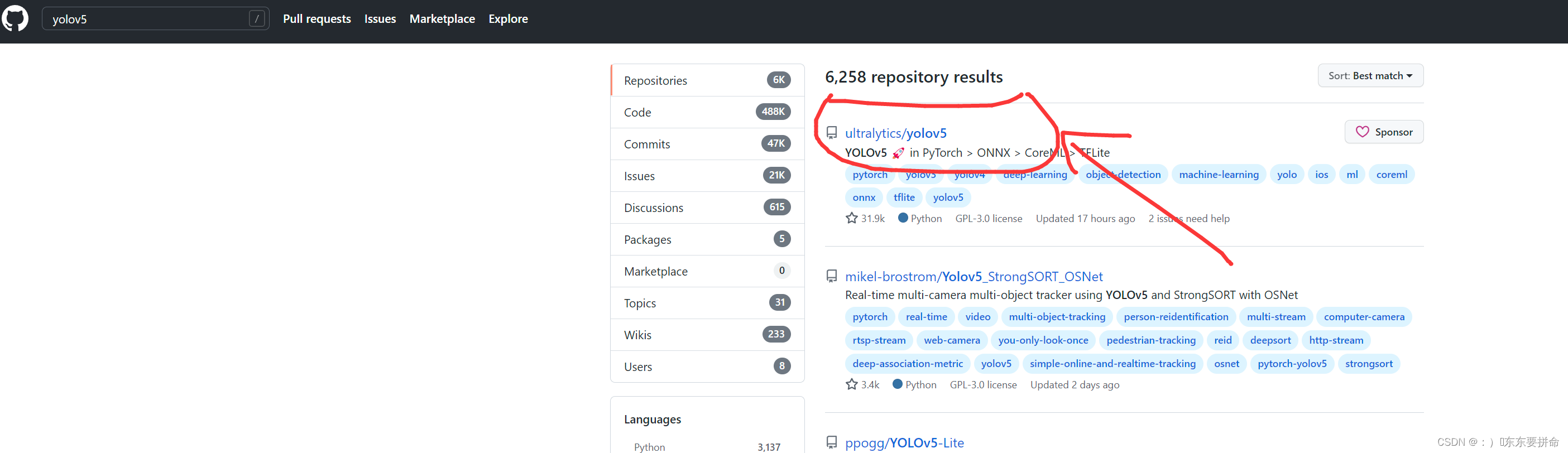Click ios topic tag
Image resolution: width=1568 pixels, height=453 pixels.
coord(1321,175)
